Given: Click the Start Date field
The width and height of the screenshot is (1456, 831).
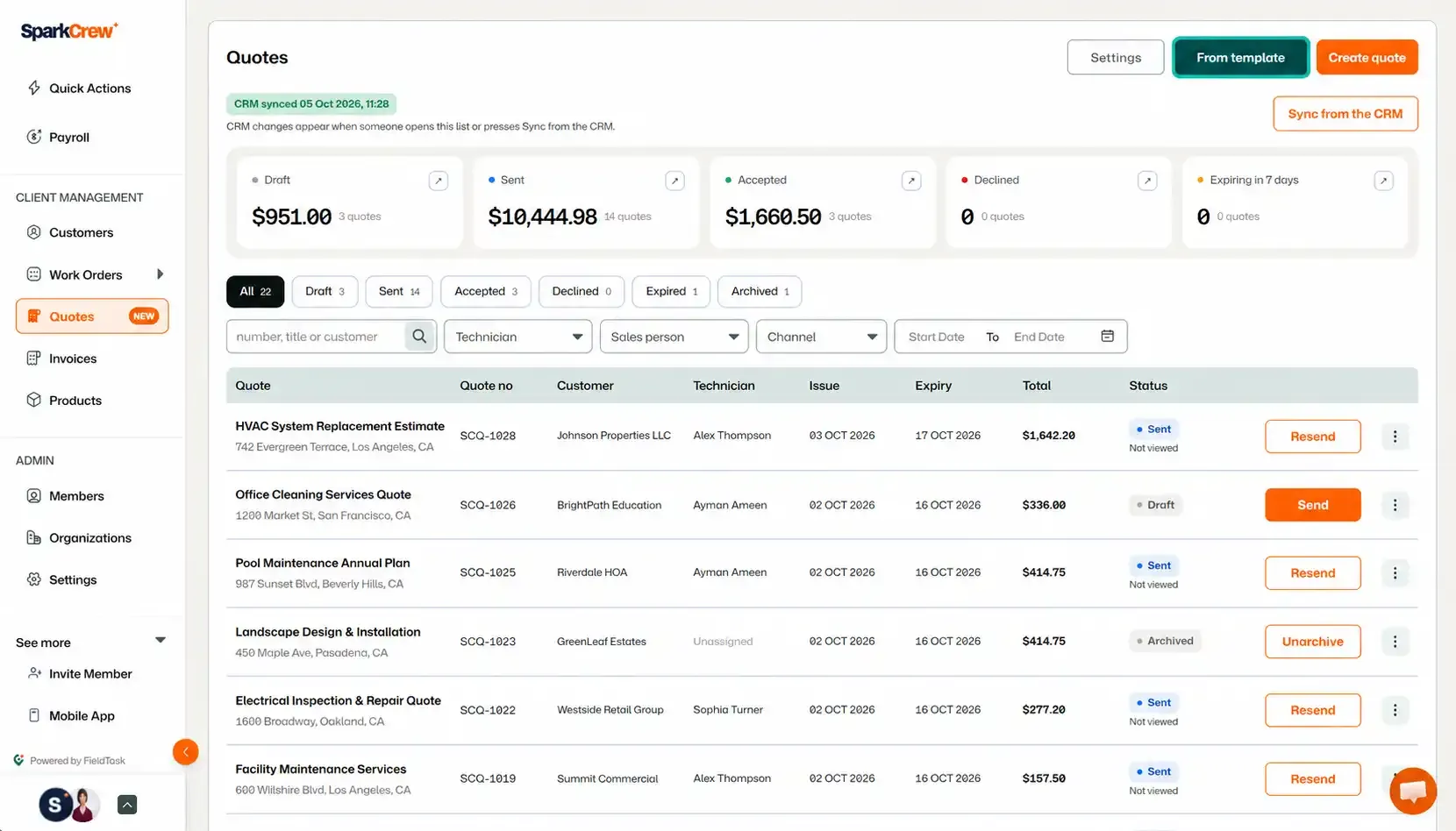Looking at the screenshot, I should point(937,337).
